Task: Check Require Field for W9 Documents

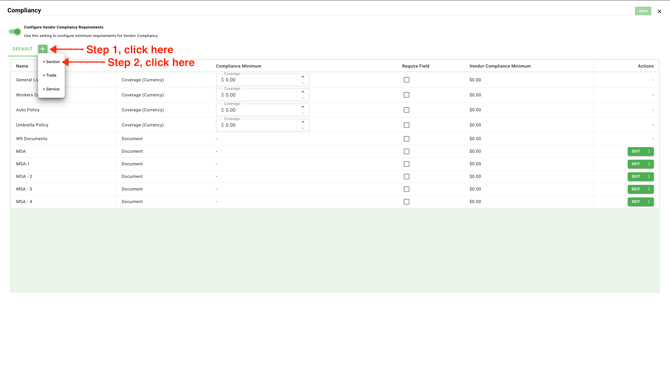Action: (406, 139)
